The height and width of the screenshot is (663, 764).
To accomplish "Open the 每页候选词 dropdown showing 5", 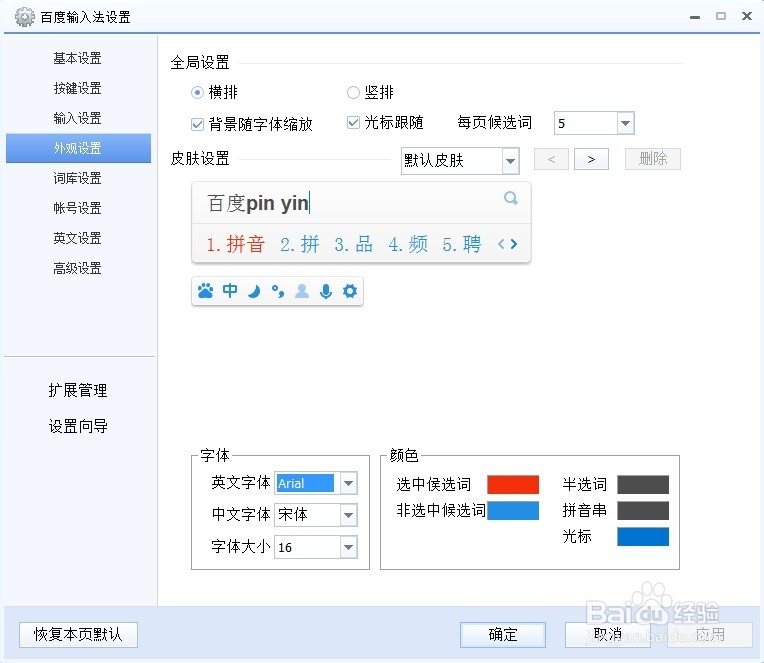I will point(594,123).
